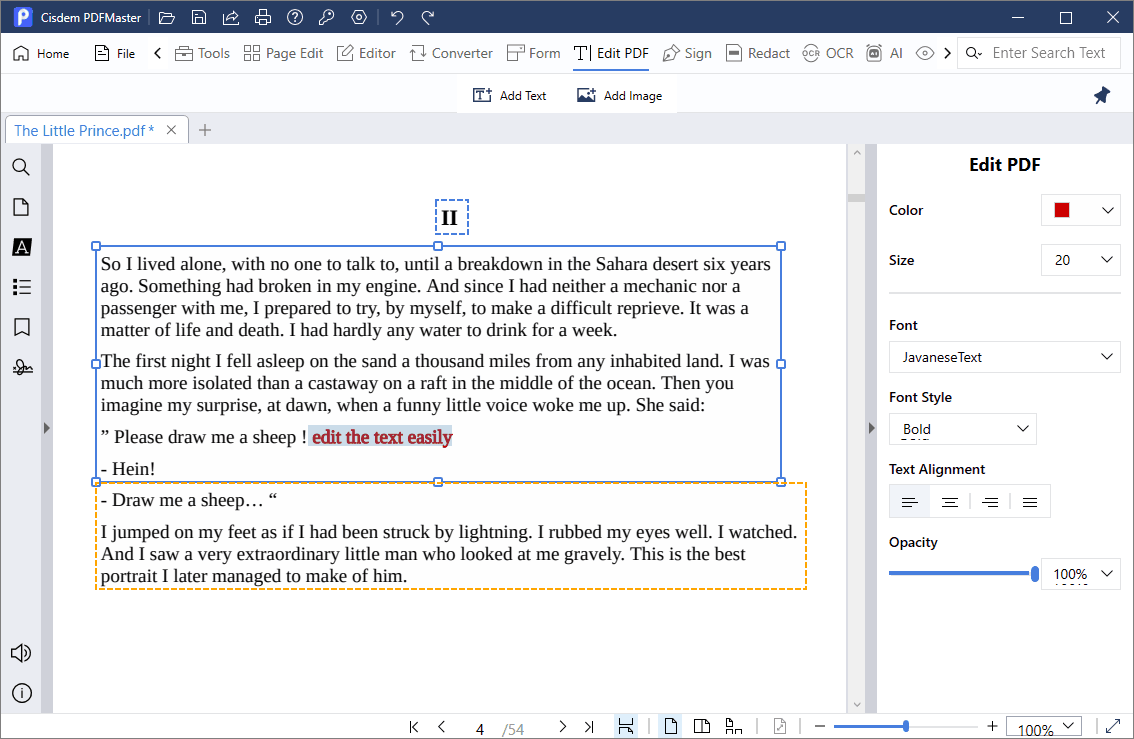Show page thumbnails from the left sidebar

pos(22,208)
